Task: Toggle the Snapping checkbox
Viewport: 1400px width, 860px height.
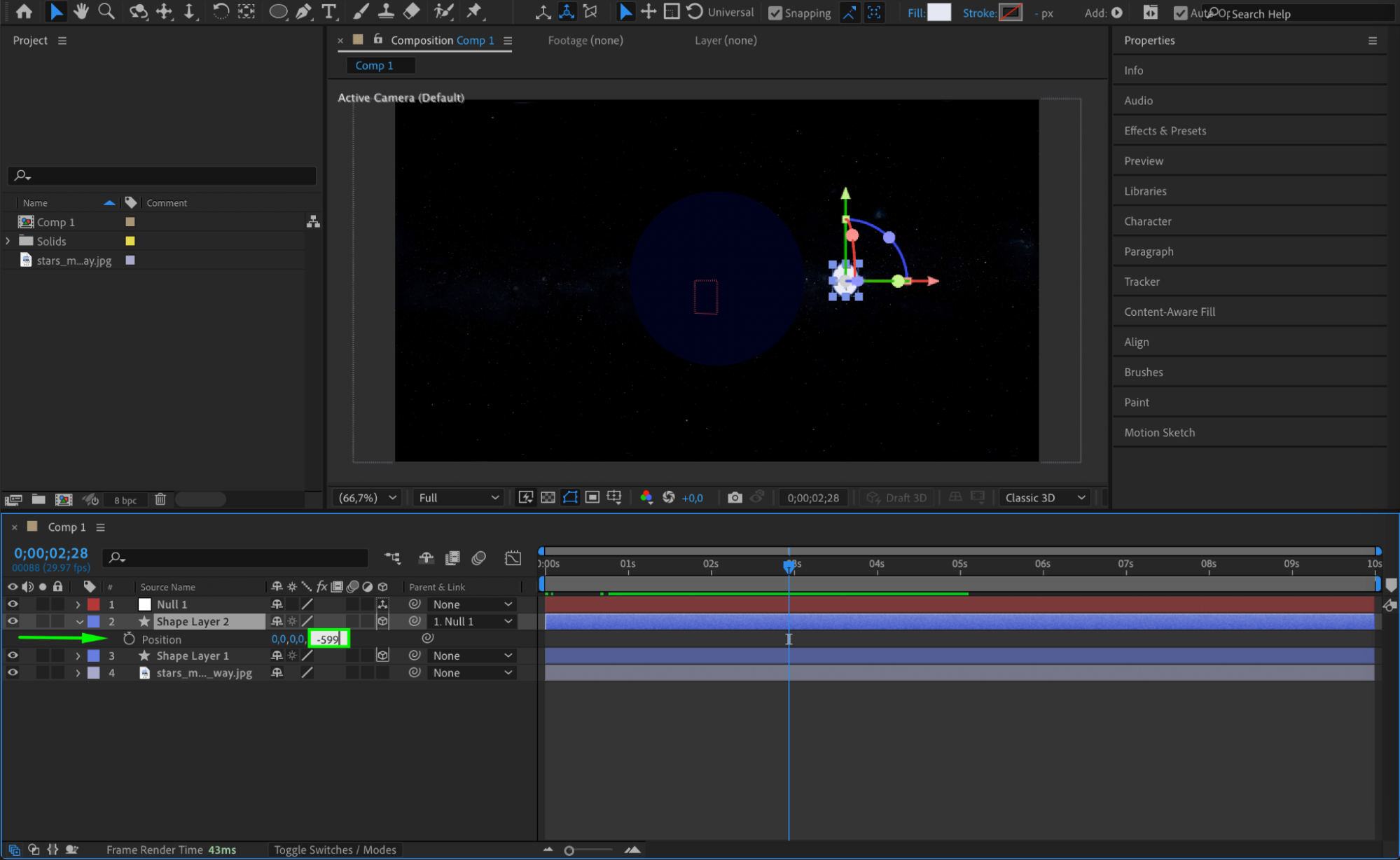Action: (x=775, y=13)
